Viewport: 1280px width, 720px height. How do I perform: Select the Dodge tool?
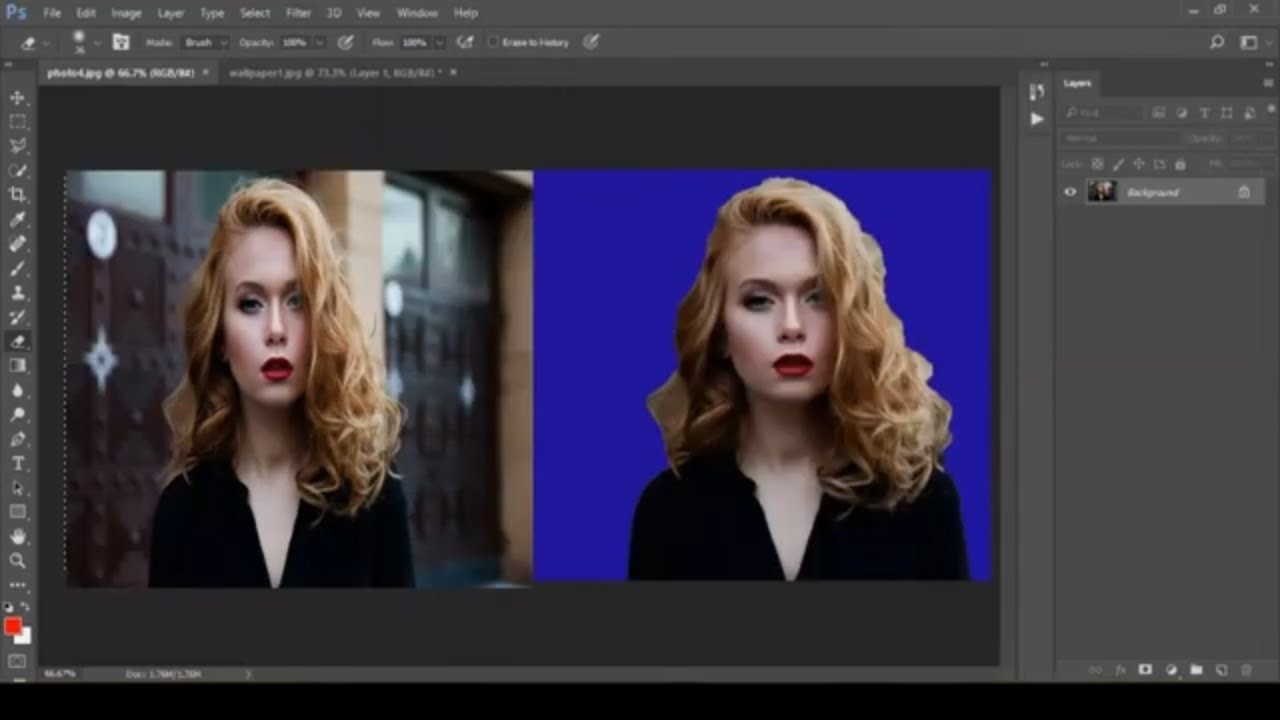17,415
